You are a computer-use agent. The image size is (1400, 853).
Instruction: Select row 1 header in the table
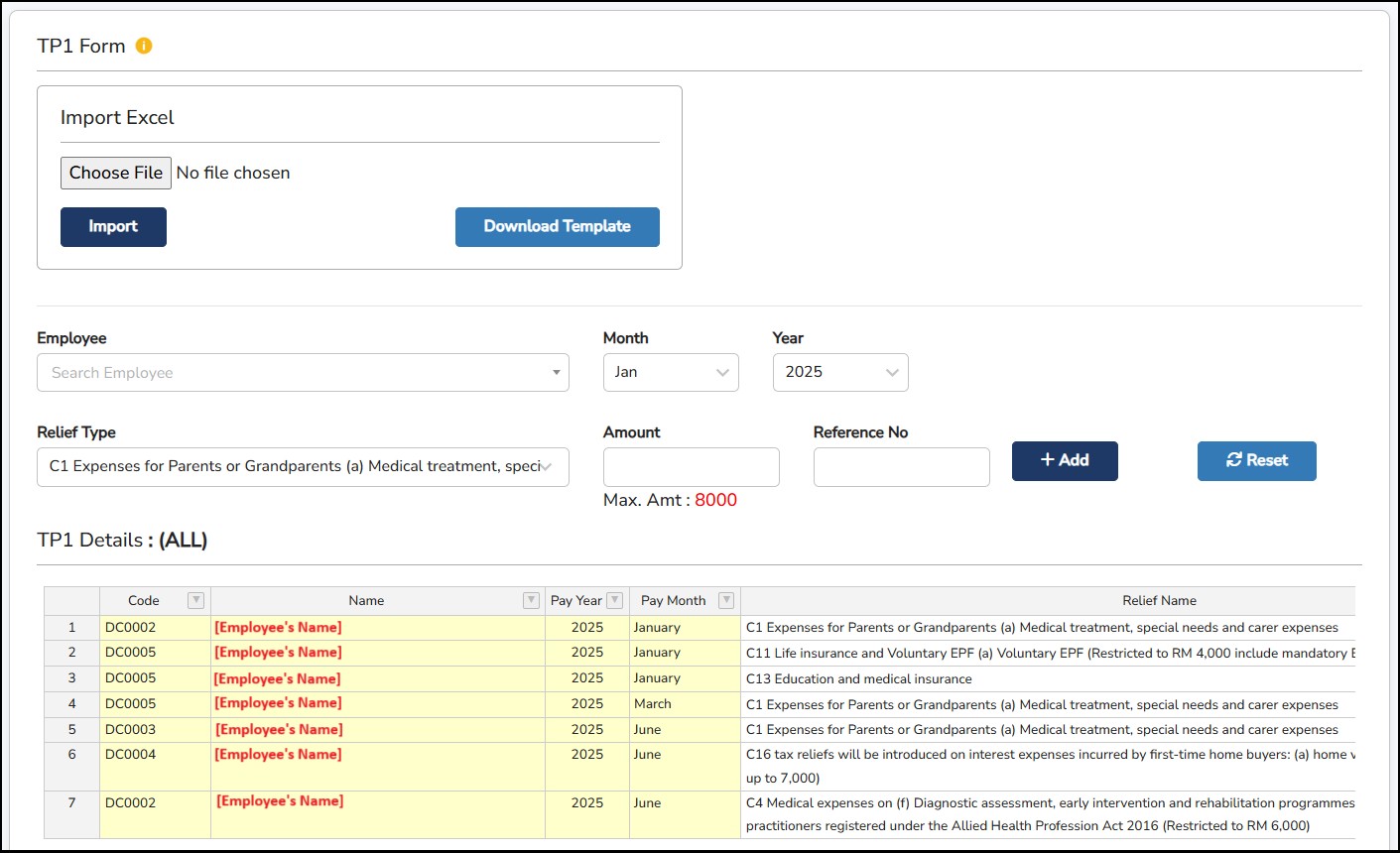pyautogui.click(x=71, y=627)
